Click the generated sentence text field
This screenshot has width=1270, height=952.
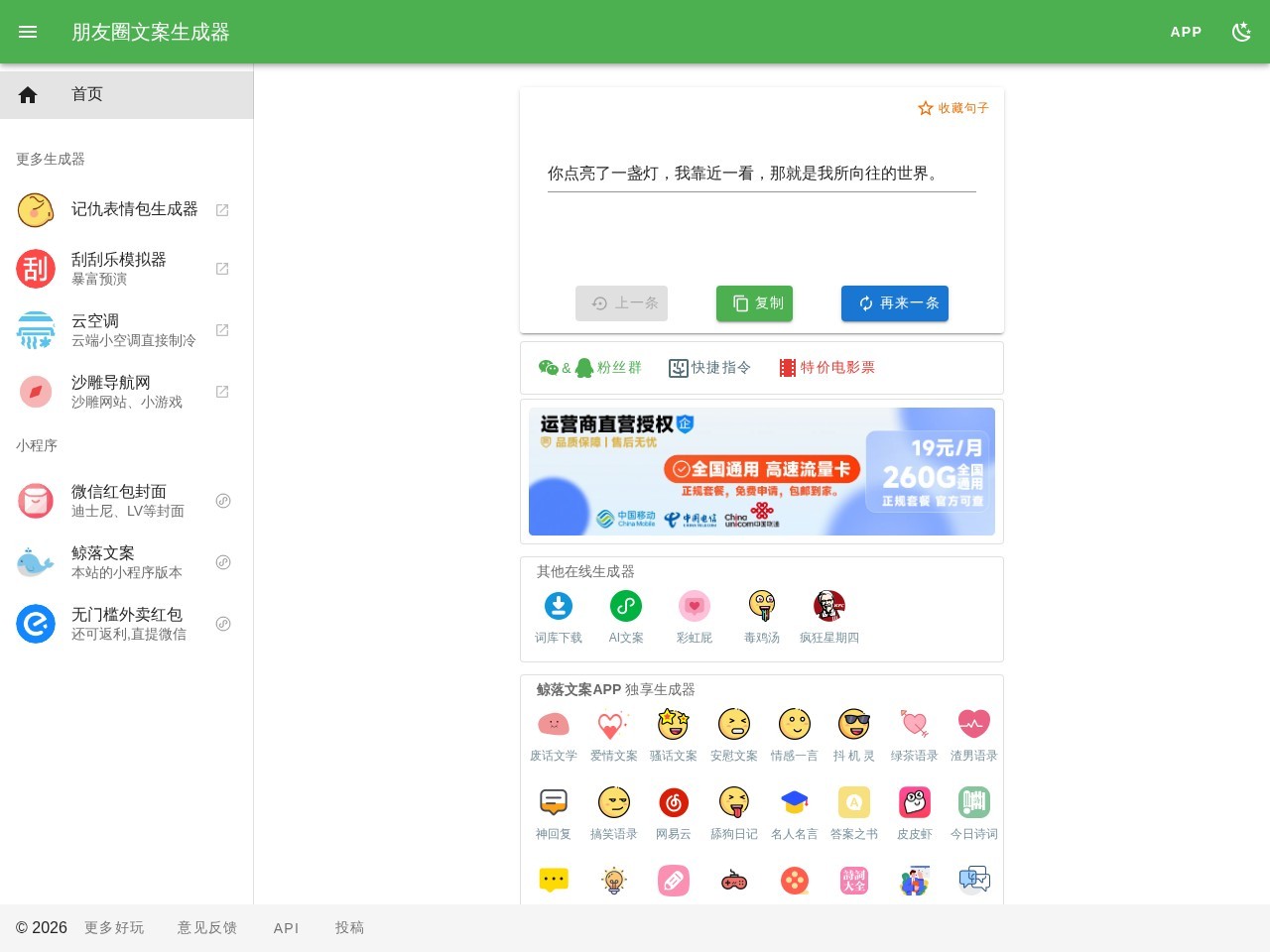click(762, 174)
